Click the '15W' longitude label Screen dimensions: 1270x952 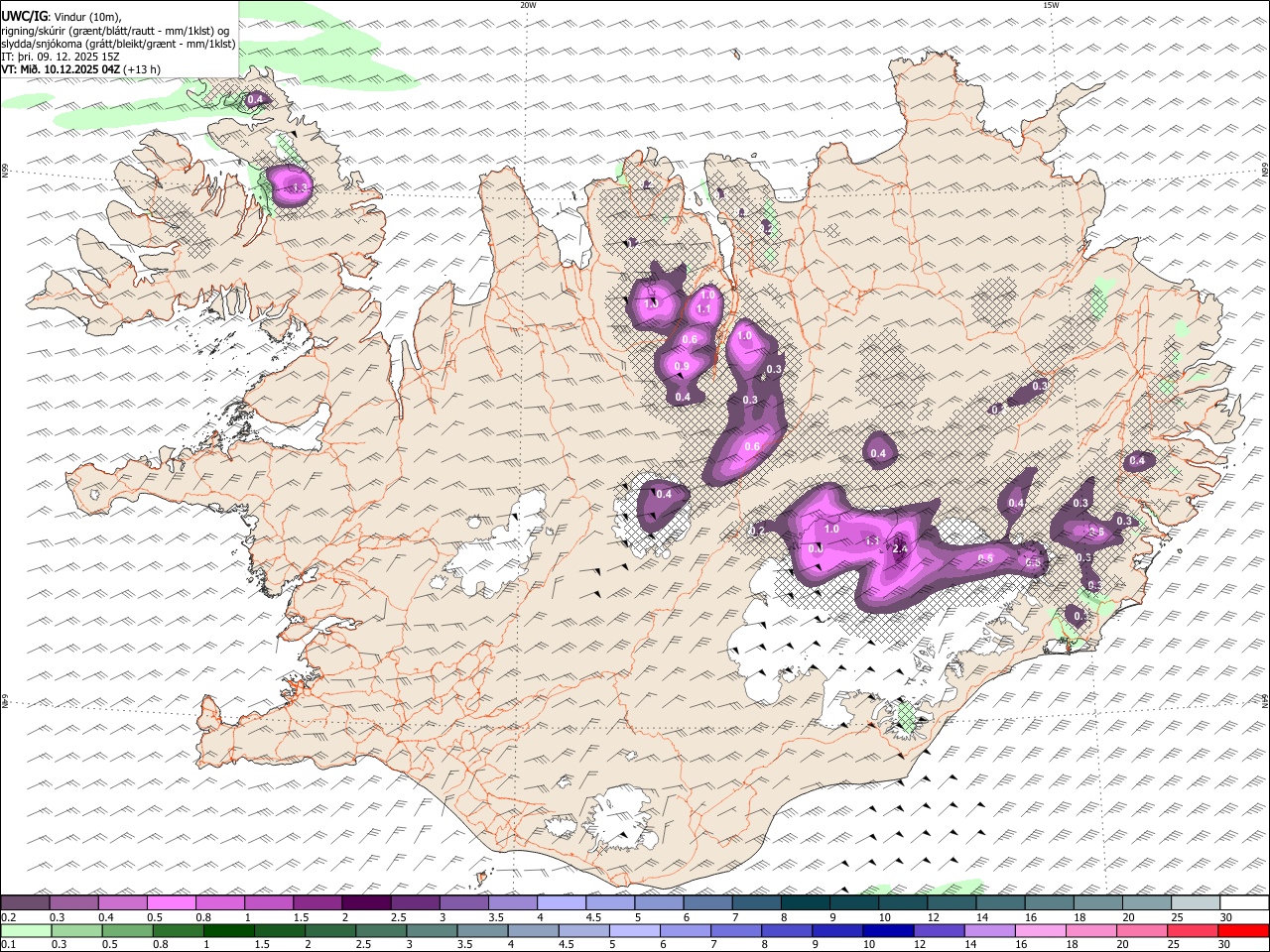point(1051,5)
